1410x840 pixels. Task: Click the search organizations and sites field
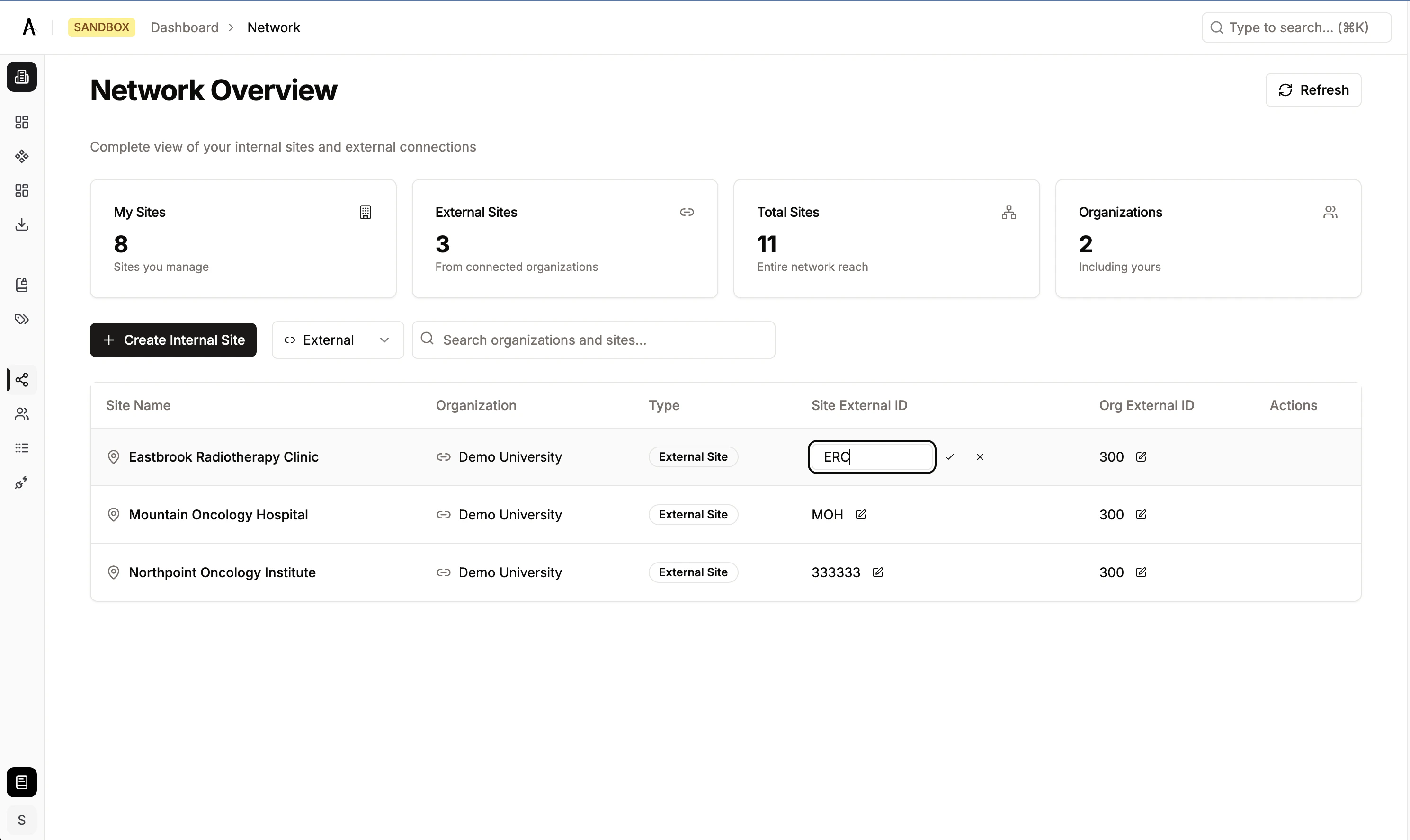click(x=593, y=340)
